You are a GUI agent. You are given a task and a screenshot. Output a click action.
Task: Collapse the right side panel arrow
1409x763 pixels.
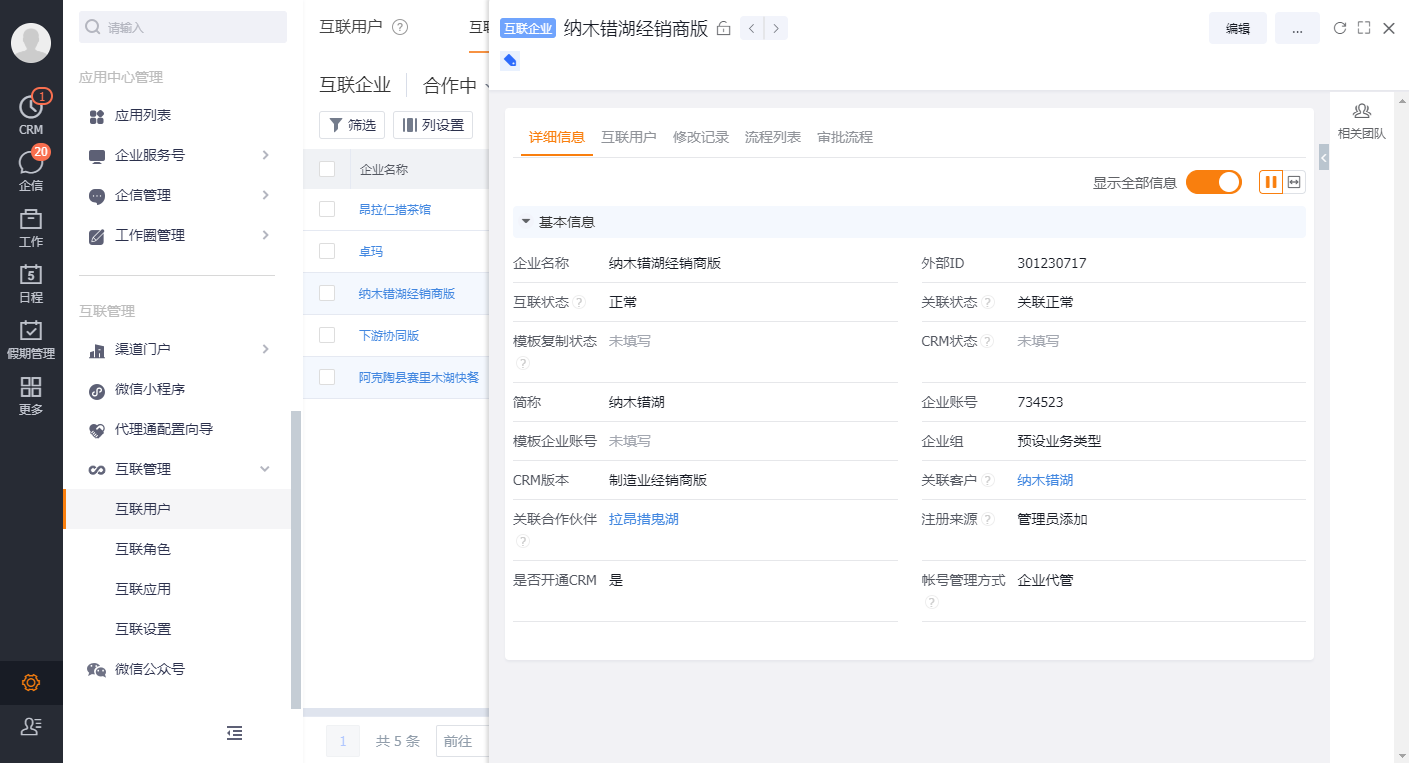(1324, 157)
